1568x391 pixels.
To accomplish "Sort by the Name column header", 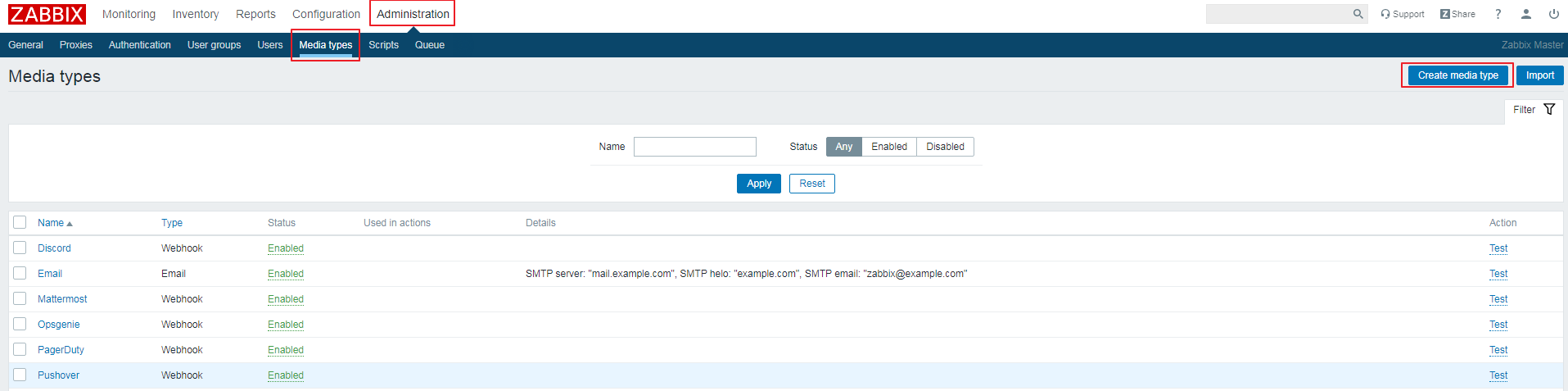I will pos(55,223).
